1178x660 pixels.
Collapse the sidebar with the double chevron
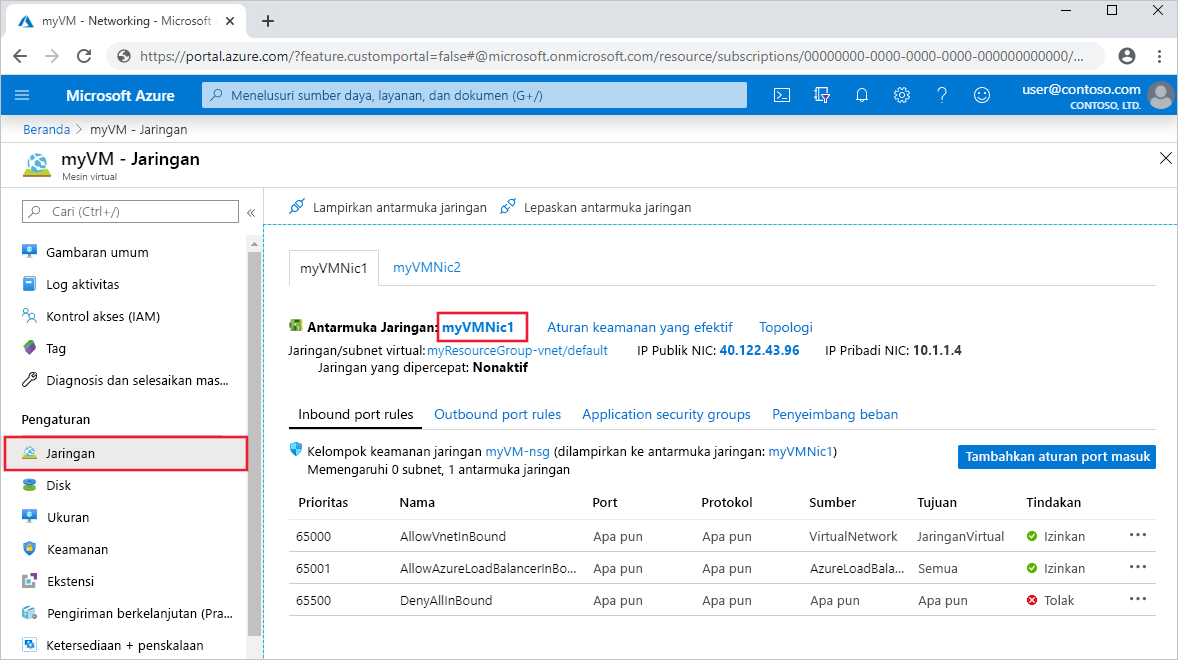pos(252,211)
